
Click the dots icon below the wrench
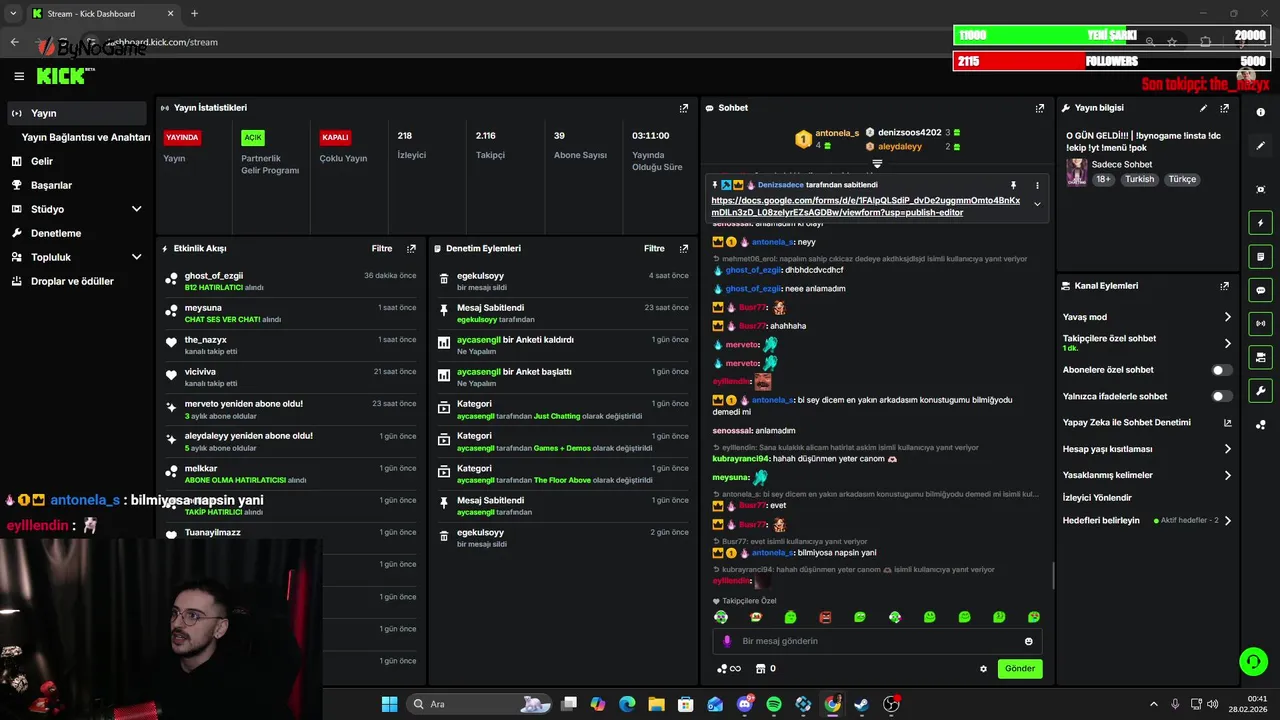pyautogui.click(x=1260, y=424)
